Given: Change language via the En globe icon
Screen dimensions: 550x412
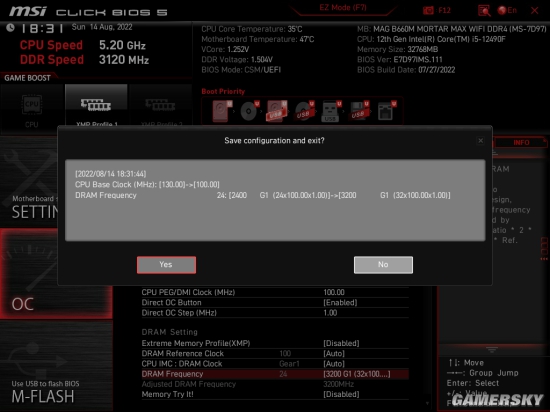Looking at the screenshot, I should pyautogui.click(x=507, y=11).
